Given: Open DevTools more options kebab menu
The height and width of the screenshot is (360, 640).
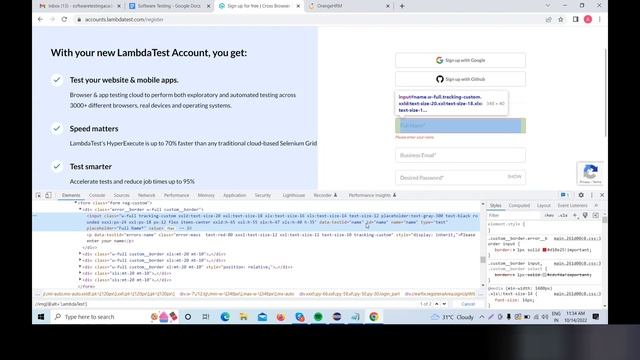Looking at the screenshot, I should click(592, 195).
